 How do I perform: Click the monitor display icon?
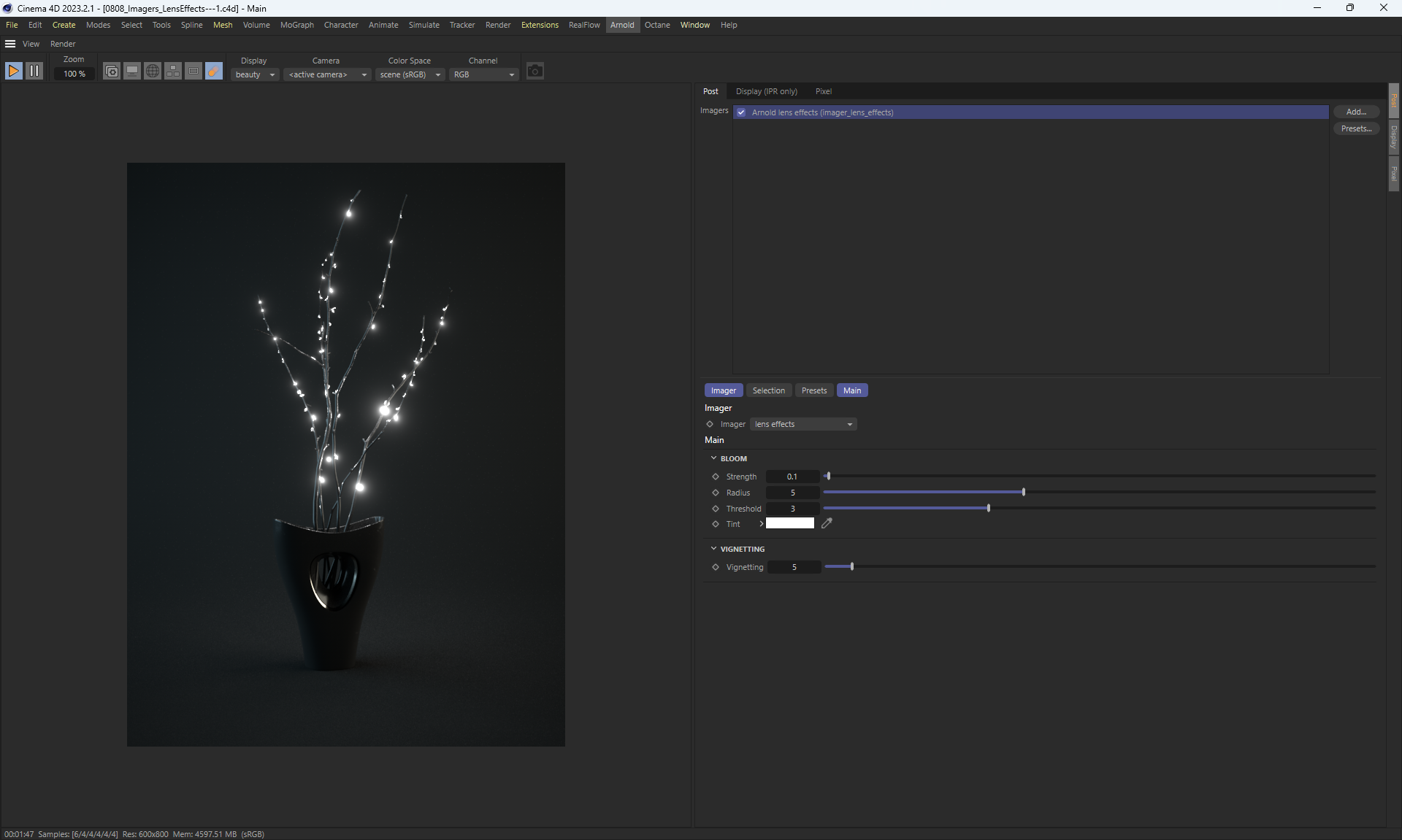[132, 71]
